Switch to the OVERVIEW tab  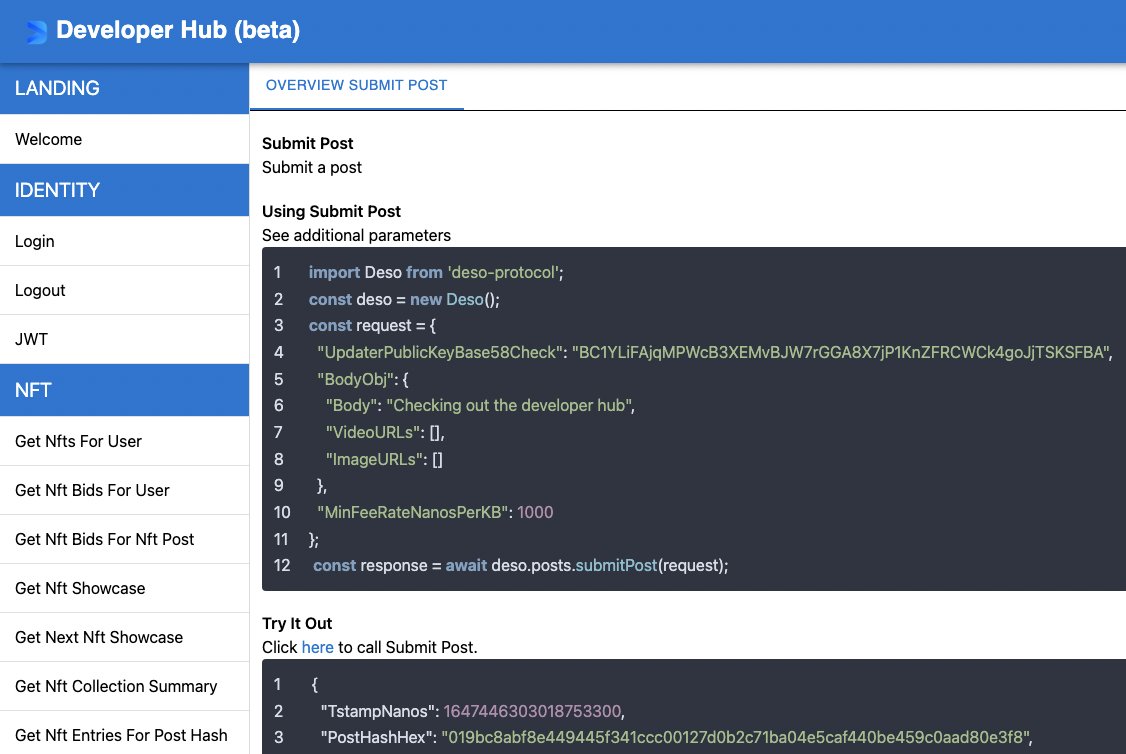click(x=303, y=86)
